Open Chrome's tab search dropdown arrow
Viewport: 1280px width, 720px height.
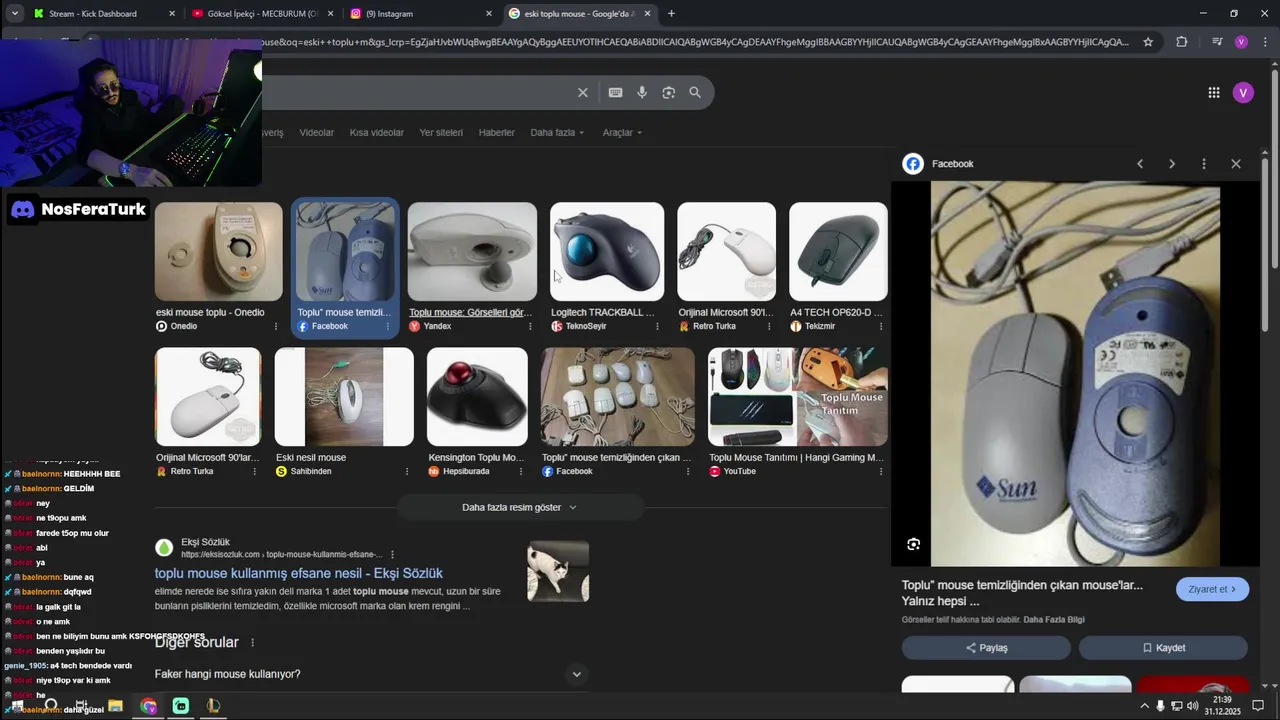[14, 13]
